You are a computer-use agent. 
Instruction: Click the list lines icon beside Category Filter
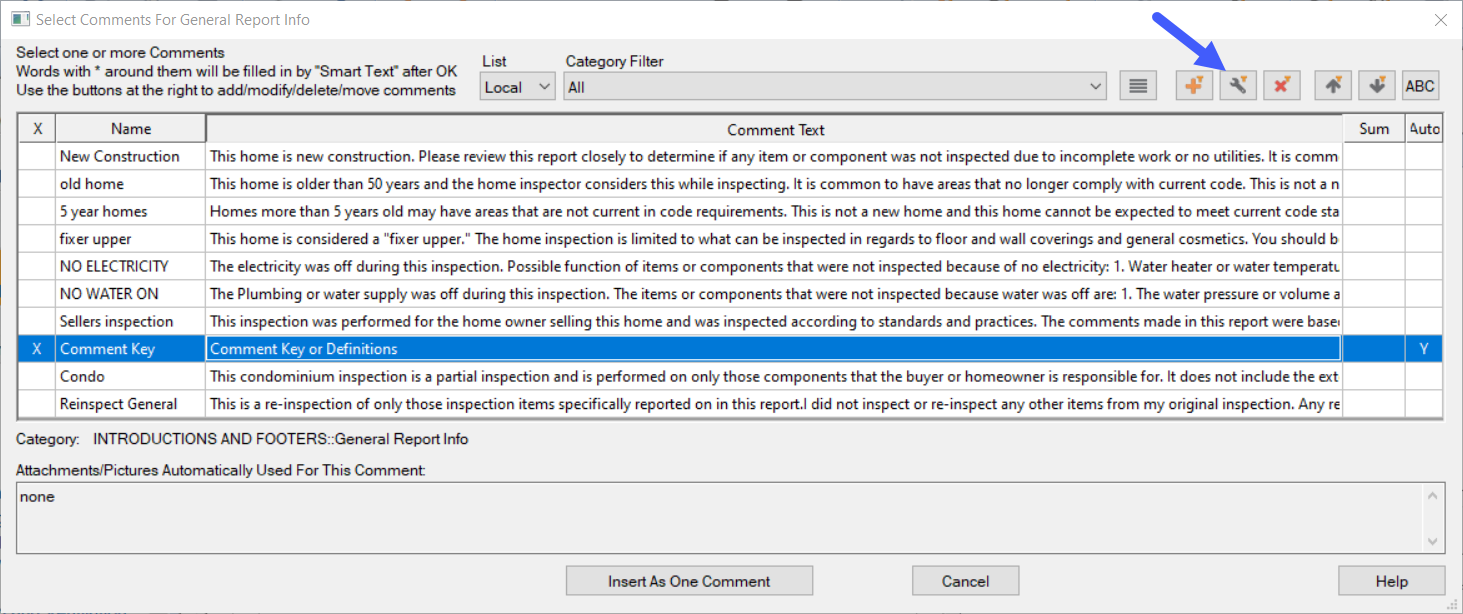[1137, 86]
